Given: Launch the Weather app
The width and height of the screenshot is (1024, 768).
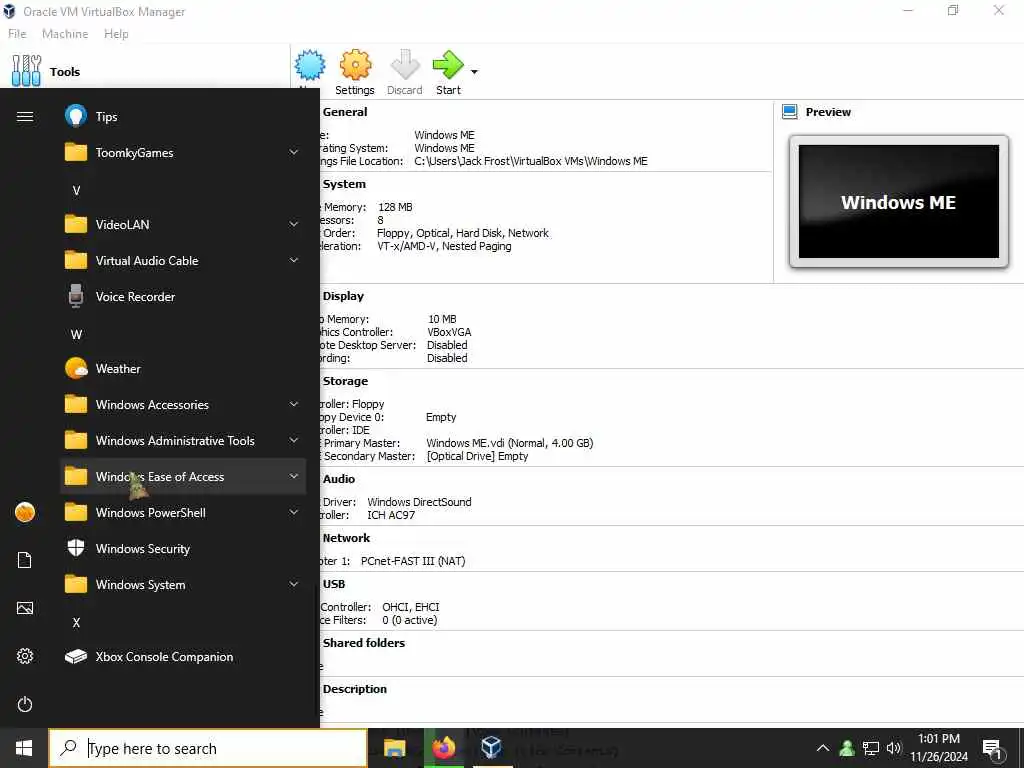Looking at the screenshot, I should 183,368.
